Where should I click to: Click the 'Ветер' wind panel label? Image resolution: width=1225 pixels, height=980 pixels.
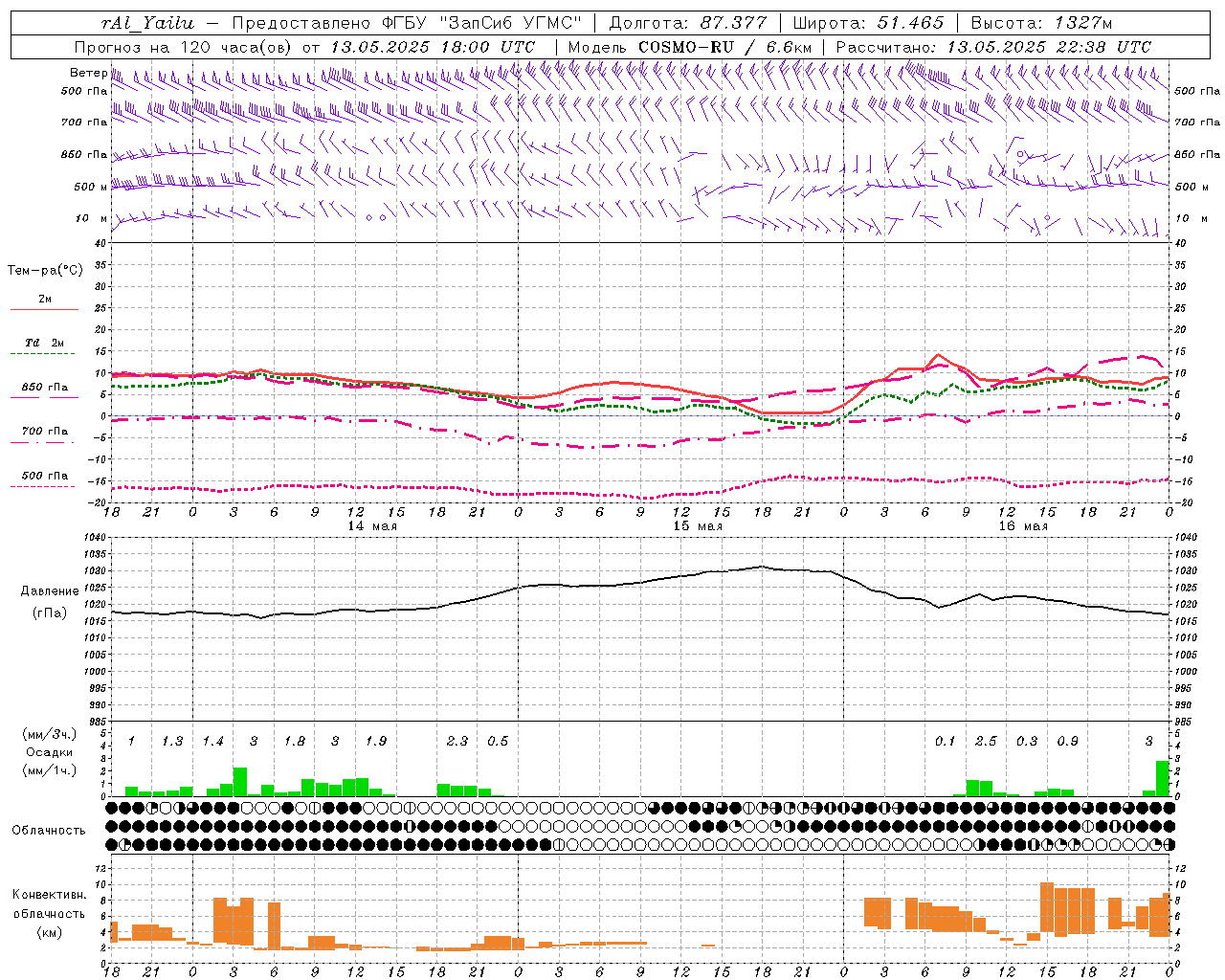click(88, 73)
